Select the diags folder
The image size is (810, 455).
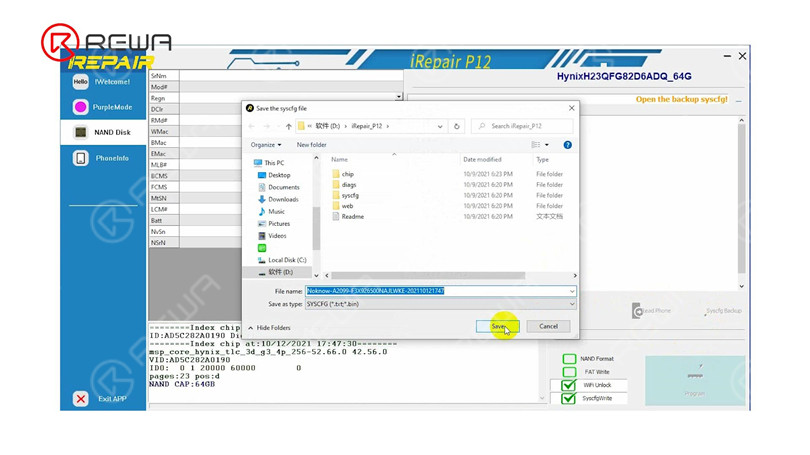tap(344, 184)
